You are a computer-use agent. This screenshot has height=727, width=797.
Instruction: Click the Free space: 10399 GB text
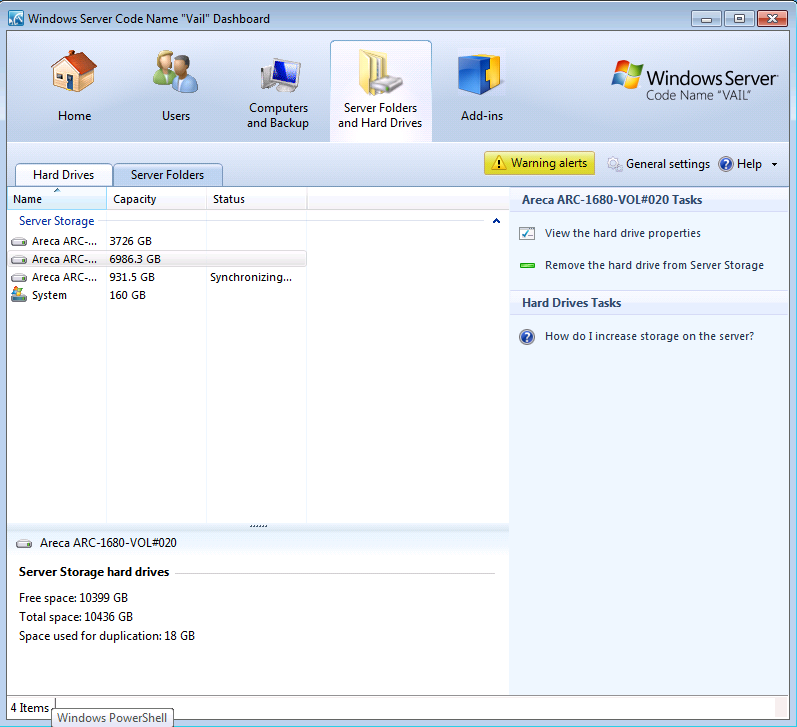click(x=73, y=598)
